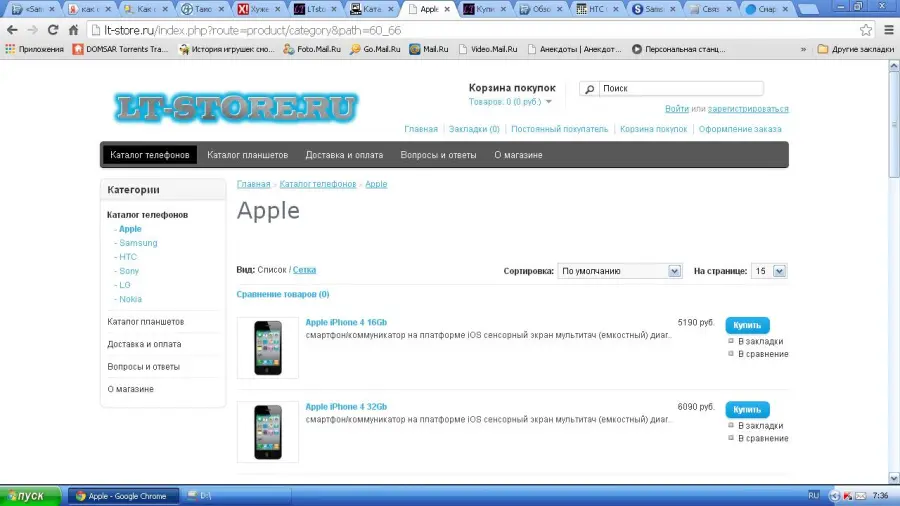Click iPhone 4 32Gb product thumbnail
Screen dimensions: 900x506
268,432
